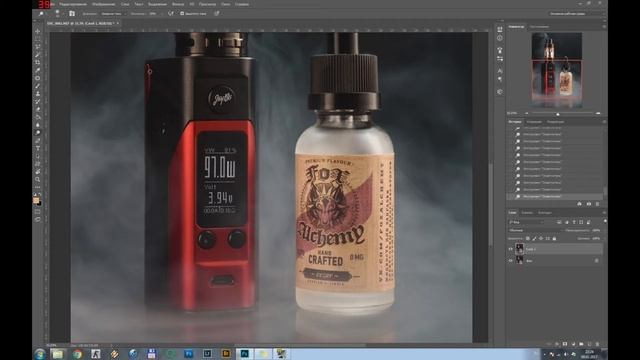
Task: Select the Horizontal Type tool
Action: tap(38, 148)
